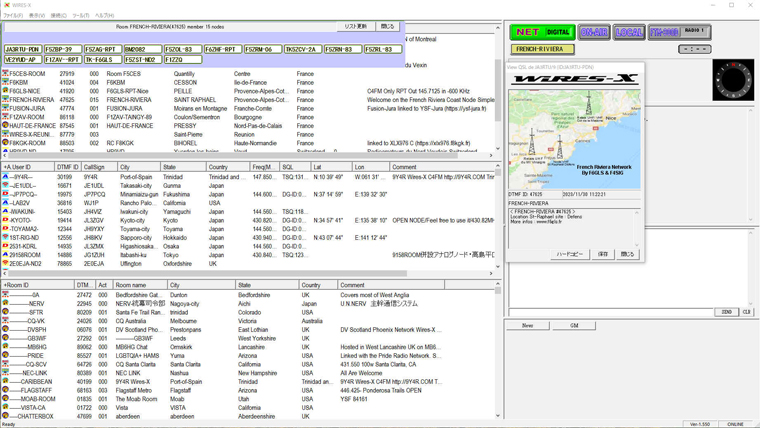Click the compass direction display
The image size is (760, 428).
(x=733, y=80)
